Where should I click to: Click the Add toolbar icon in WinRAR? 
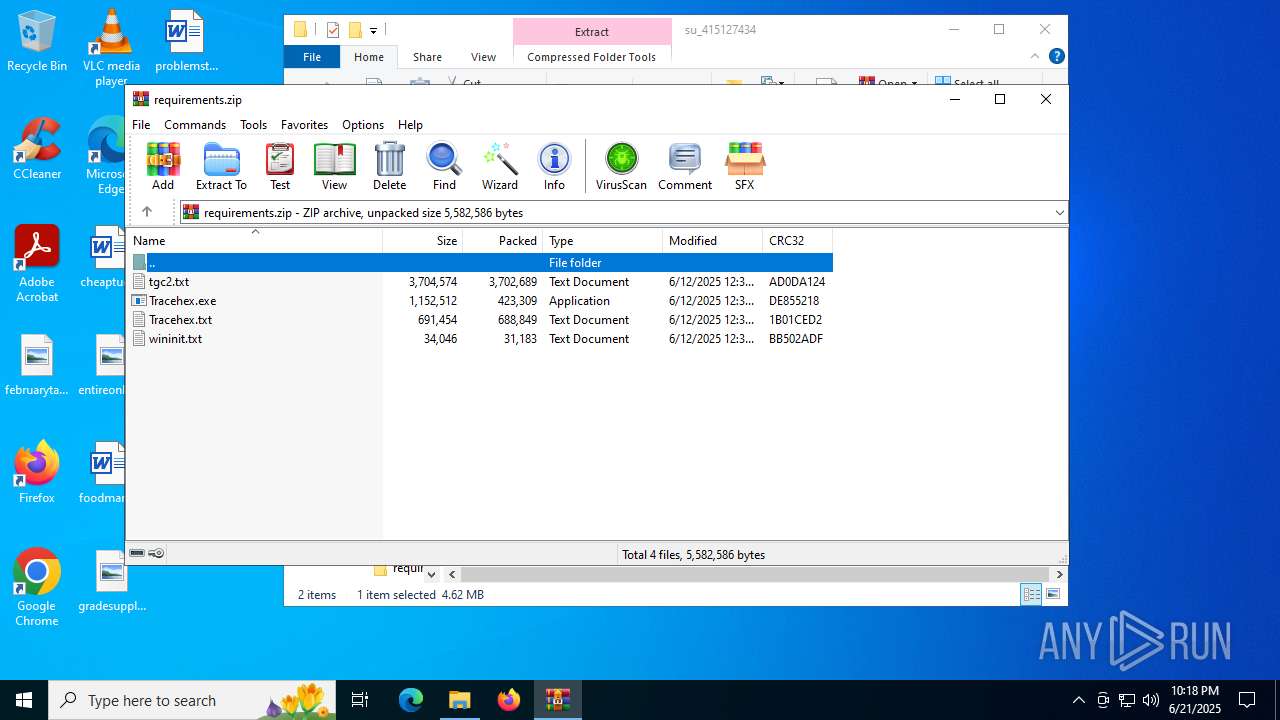click(163, 166)
